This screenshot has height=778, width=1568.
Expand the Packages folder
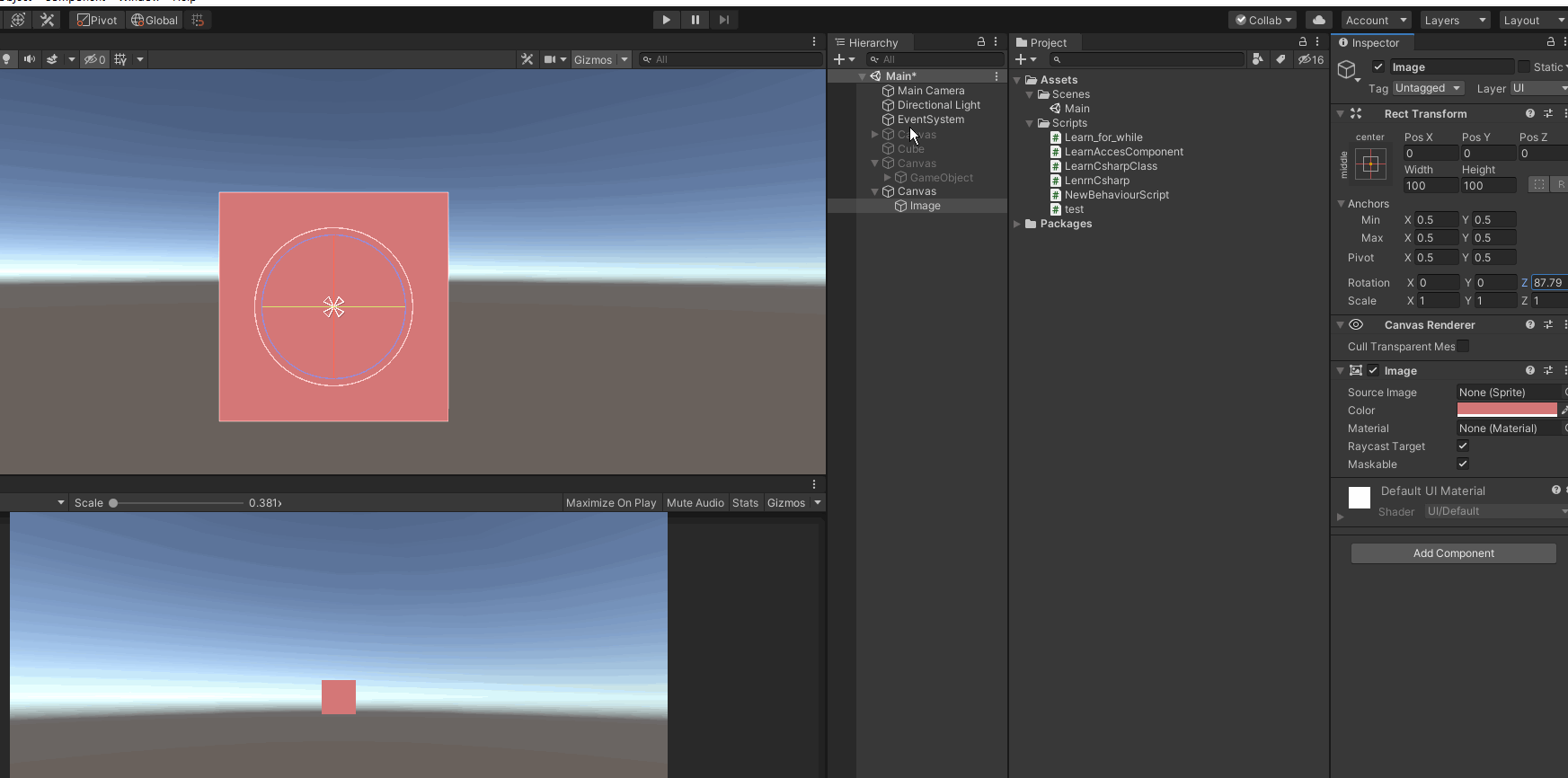pos(1017,224)
